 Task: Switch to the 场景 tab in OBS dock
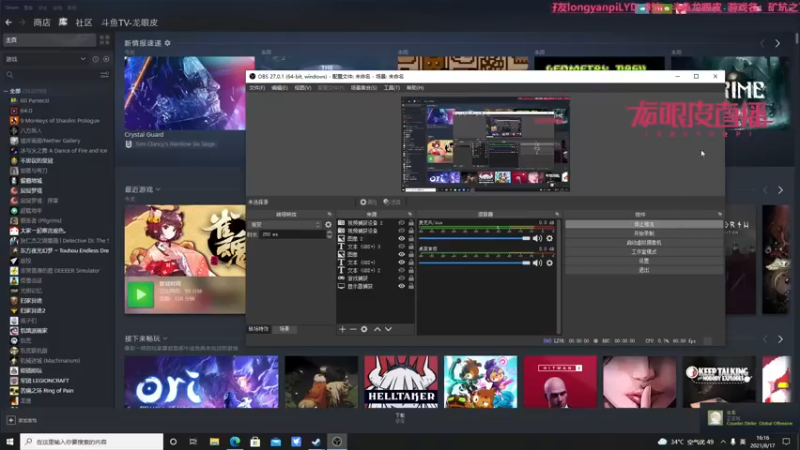(285, 329)
